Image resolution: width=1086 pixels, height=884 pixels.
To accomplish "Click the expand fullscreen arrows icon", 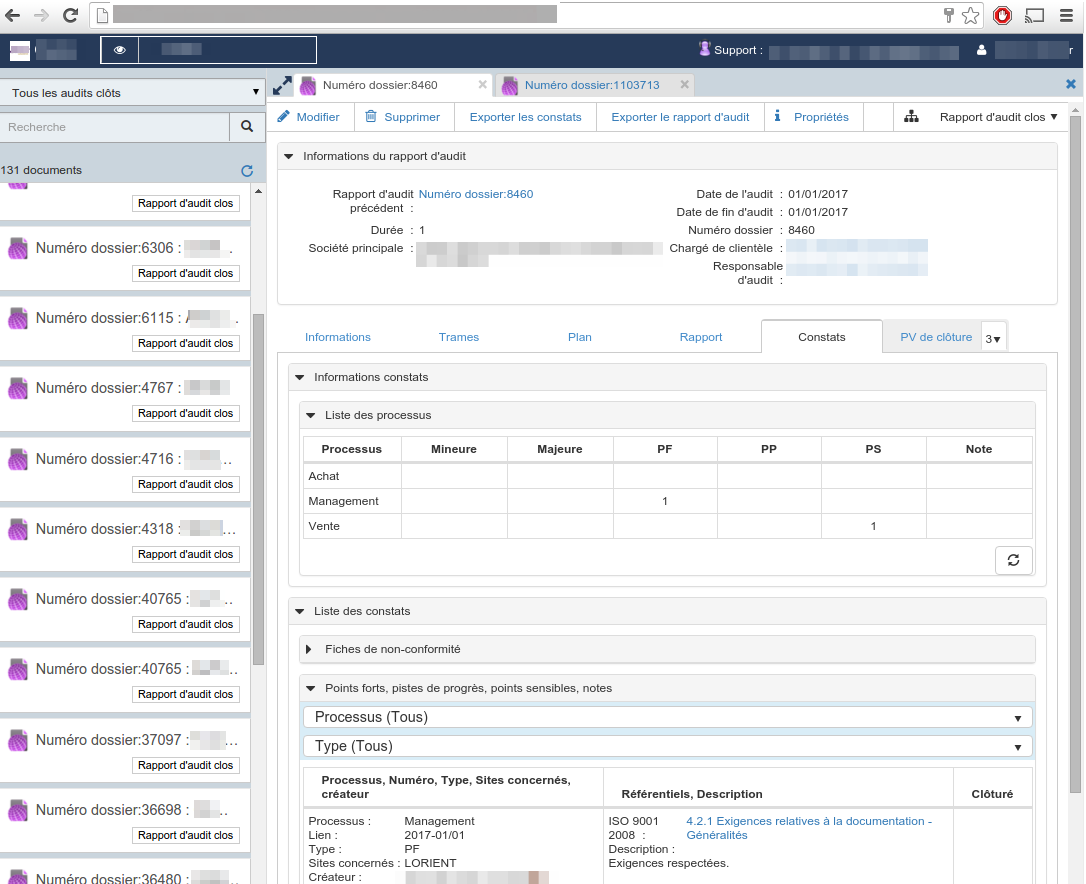I will click(282, 85).
